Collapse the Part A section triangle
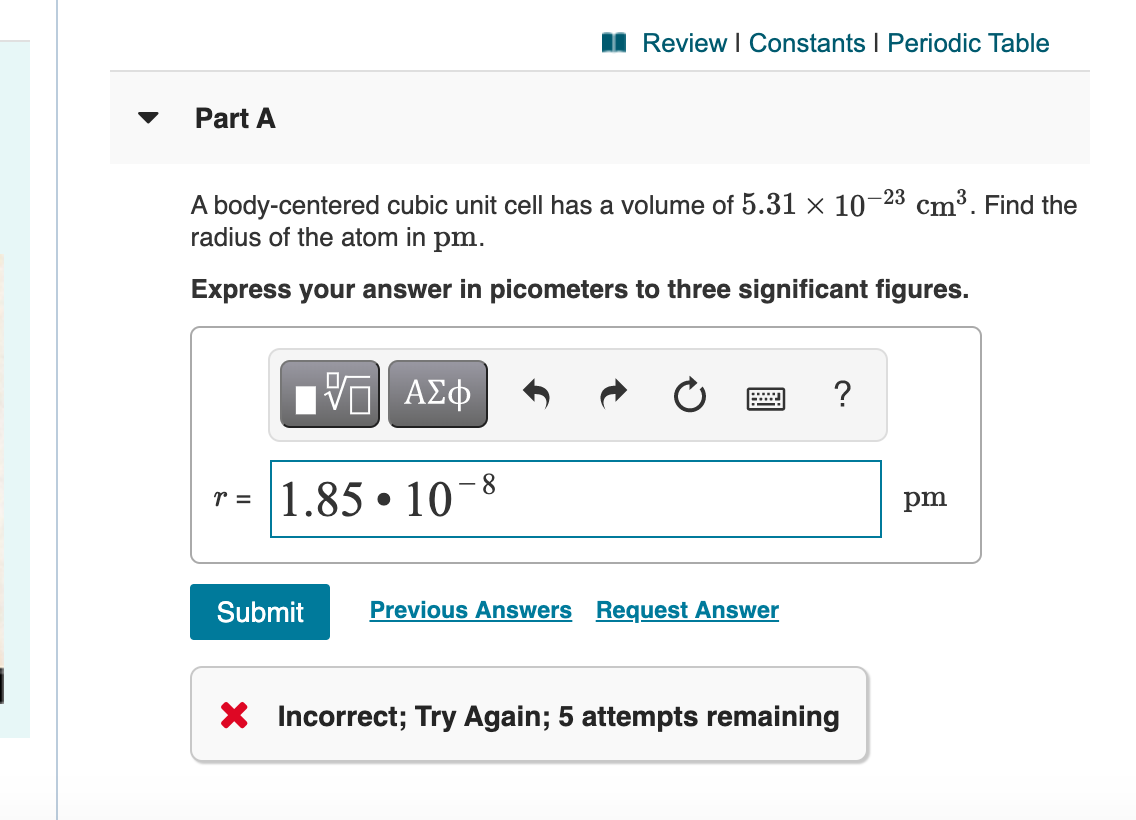1136x820 pixels. (147, 117)
